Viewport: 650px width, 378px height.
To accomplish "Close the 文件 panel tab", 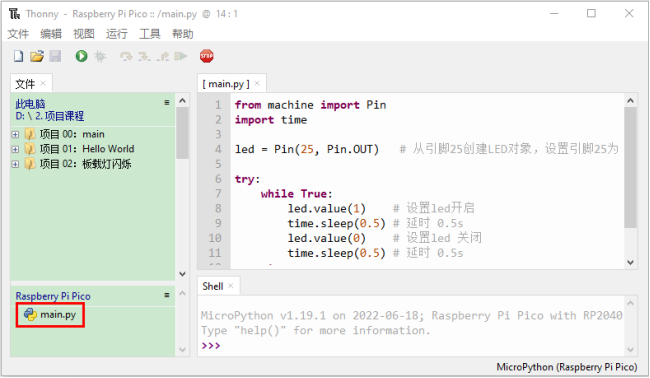I will (x=43, y=83).
